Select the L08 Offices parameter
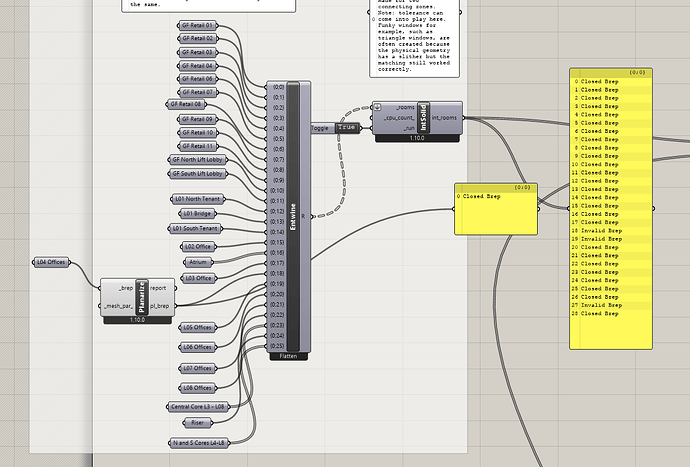 point(198,388)
